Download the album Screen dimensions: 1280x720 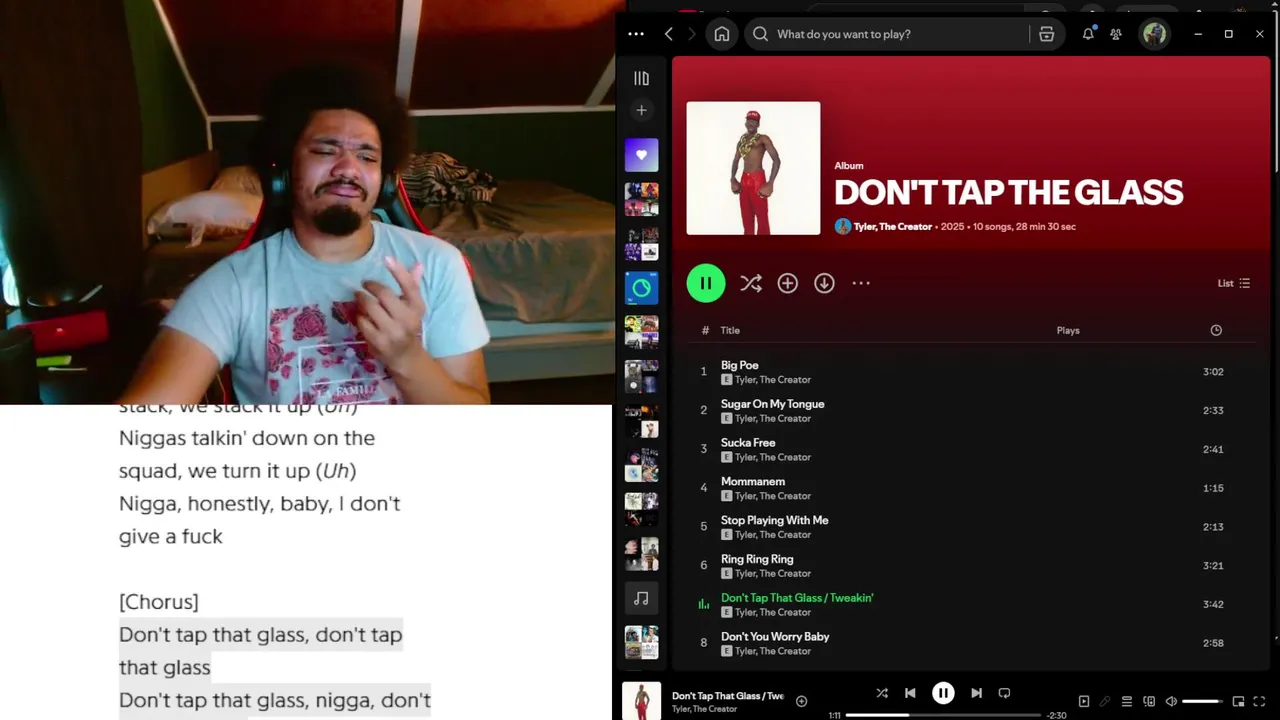pyautogui.click(x=824, y=283)
